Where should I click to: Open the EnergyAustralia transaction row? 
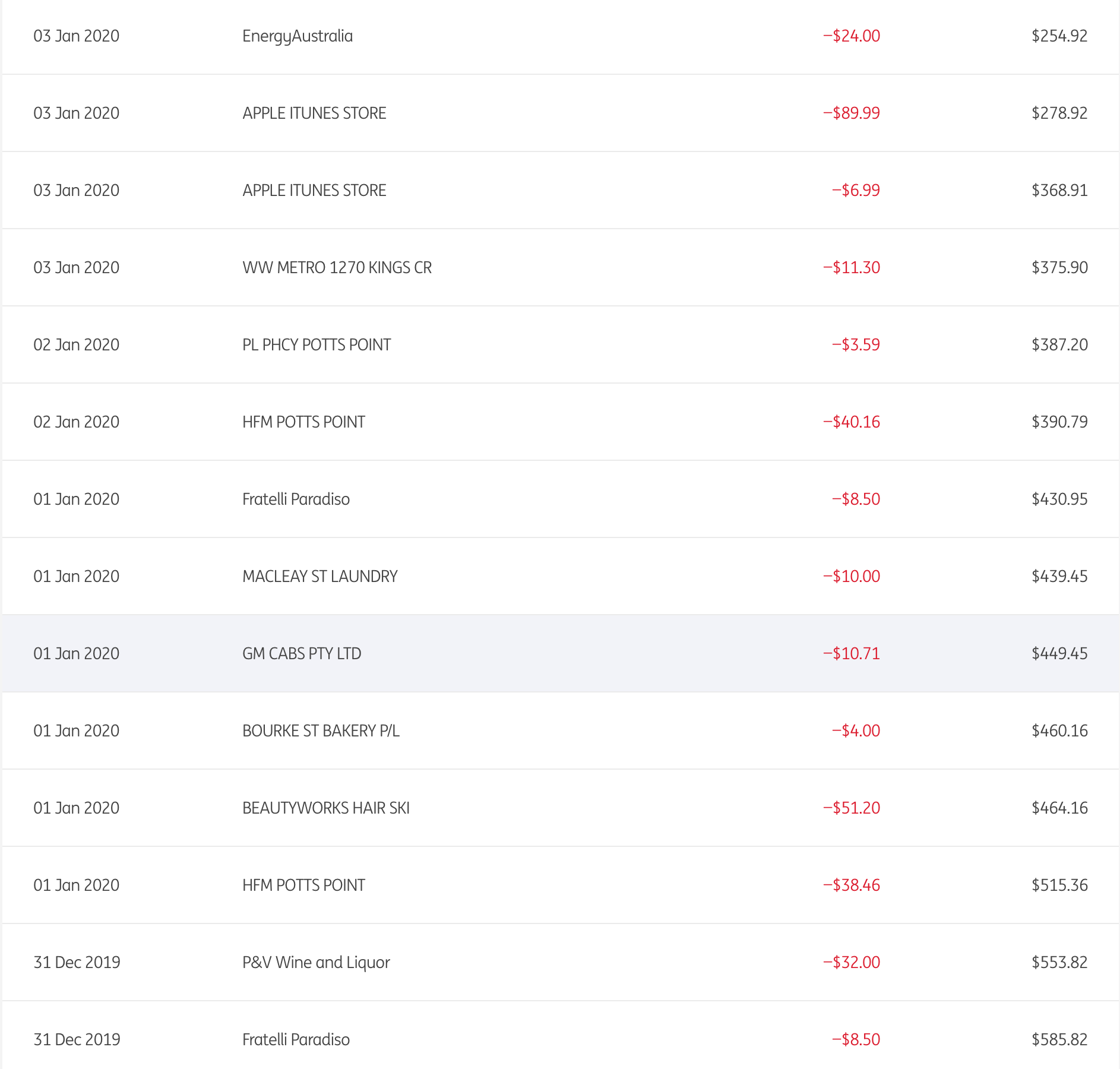[297, 36]
